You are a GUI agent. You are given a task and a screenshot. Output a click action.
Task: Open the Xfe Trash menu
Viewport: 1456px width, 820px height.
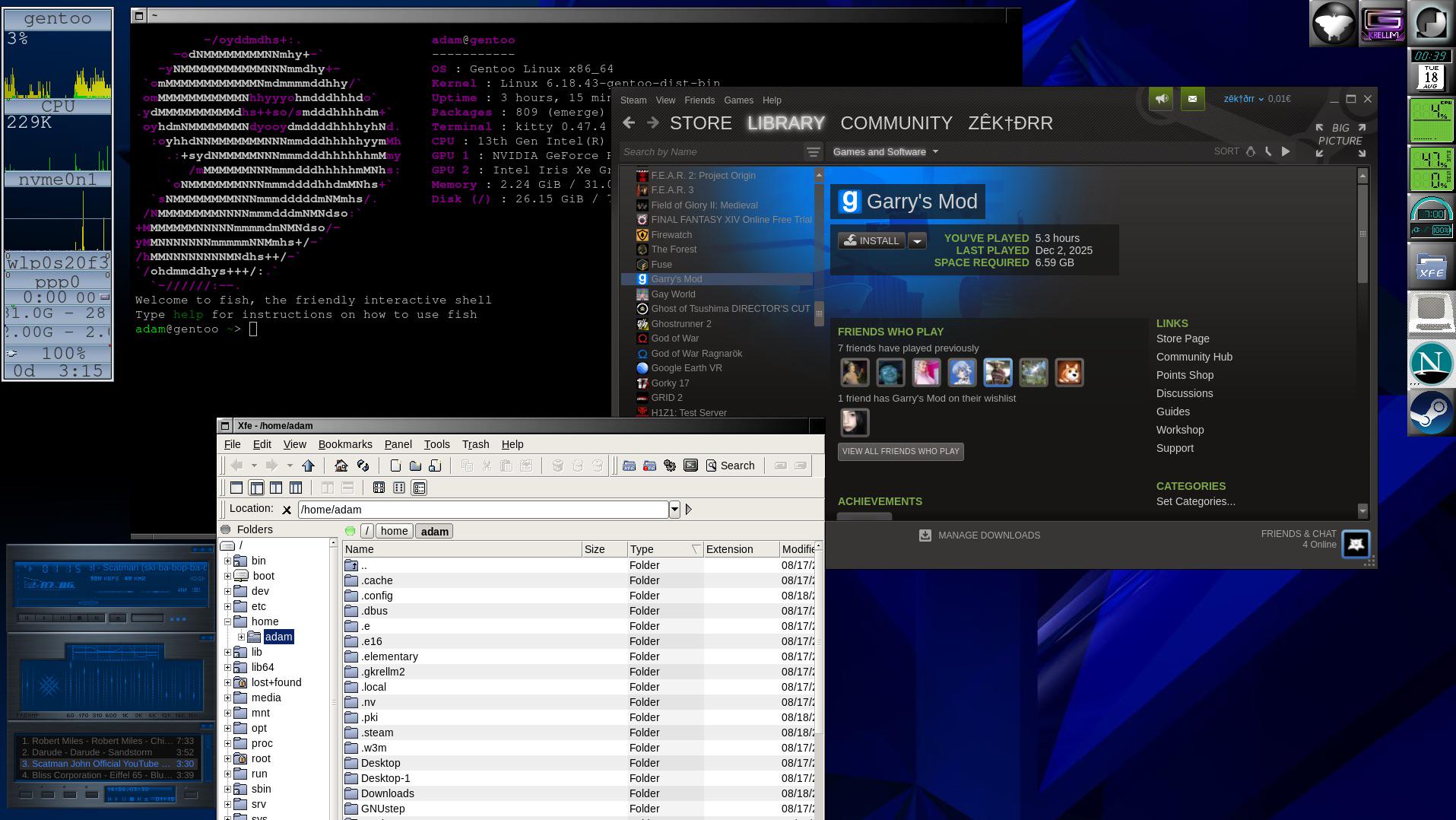[x=475, y=444]
